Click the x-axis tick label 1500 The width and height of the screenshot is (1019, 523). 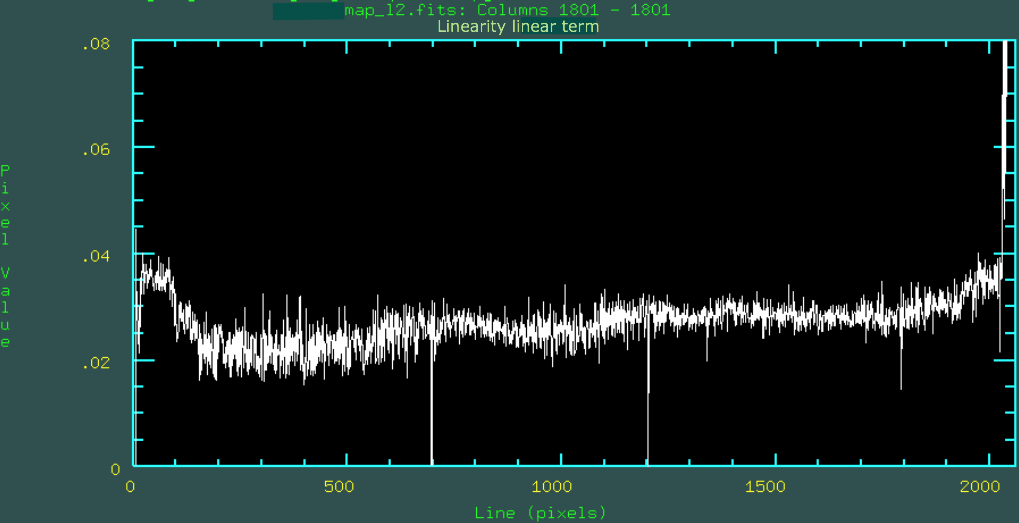[764, 487]
